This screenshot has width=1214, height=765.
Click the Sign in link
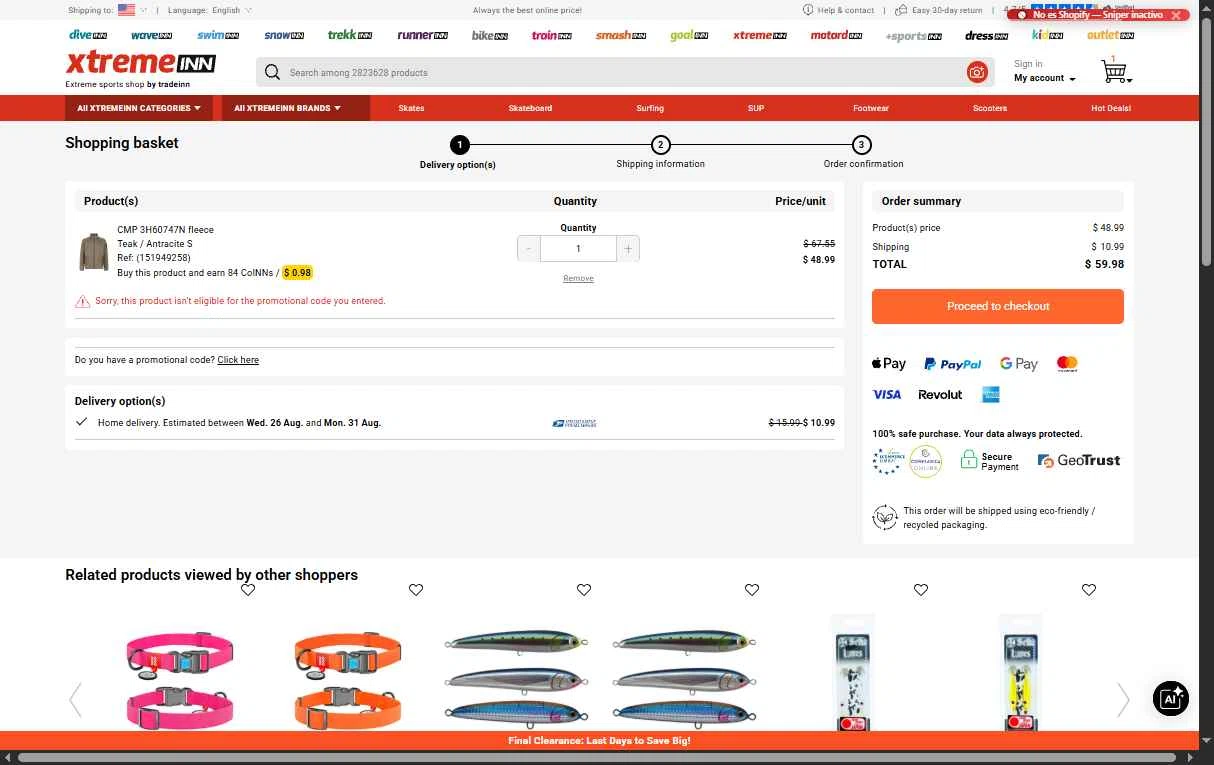tap(1028, 64)
